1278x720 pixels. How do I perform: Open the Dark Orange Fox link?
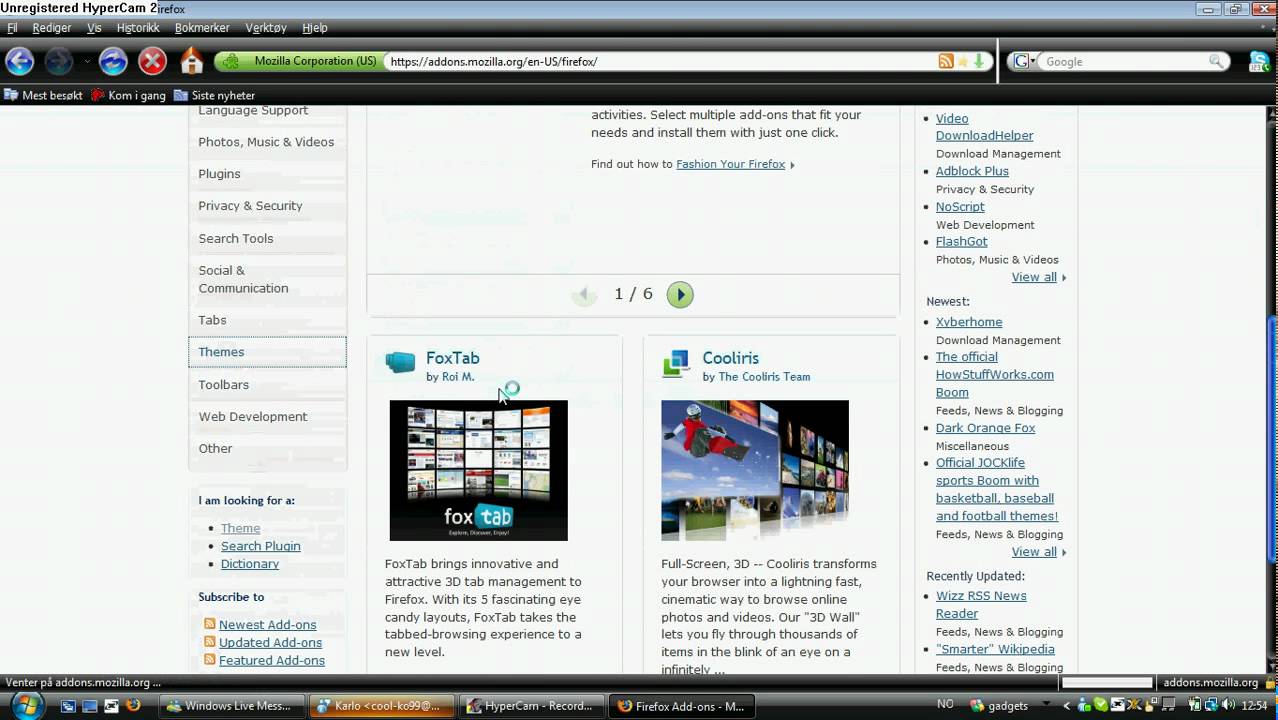(x=985, y=428)
